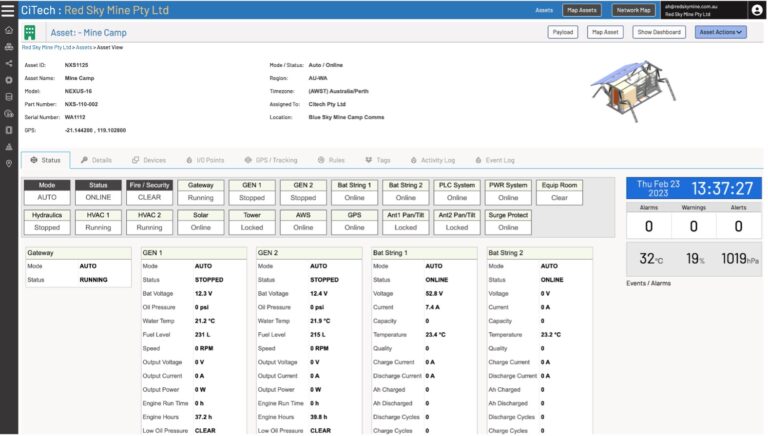Switch to the Status tab

(46, 160)
